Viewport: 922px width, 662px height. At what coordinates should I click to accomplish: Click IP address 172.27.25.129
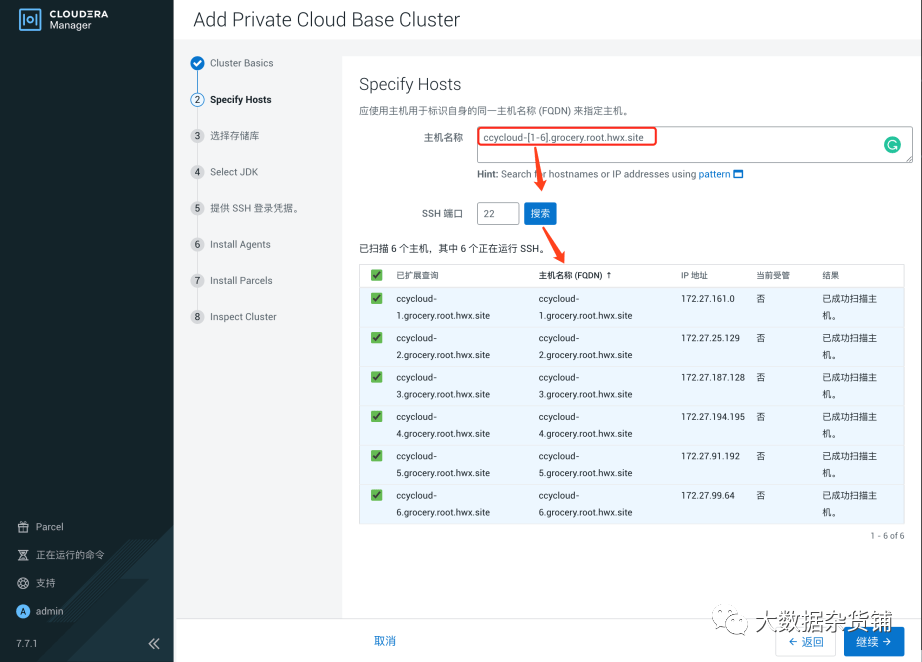(710, 338)
